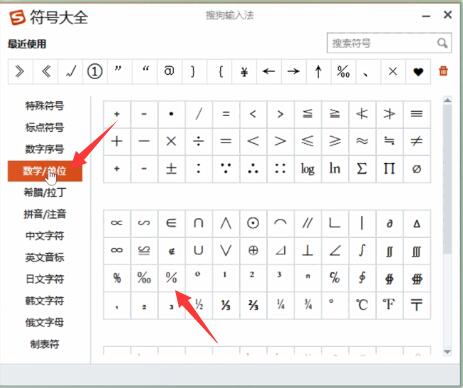This screenshot has width=463, height=388.
Task: Select the log function symbol
Action: coord(308,169)
